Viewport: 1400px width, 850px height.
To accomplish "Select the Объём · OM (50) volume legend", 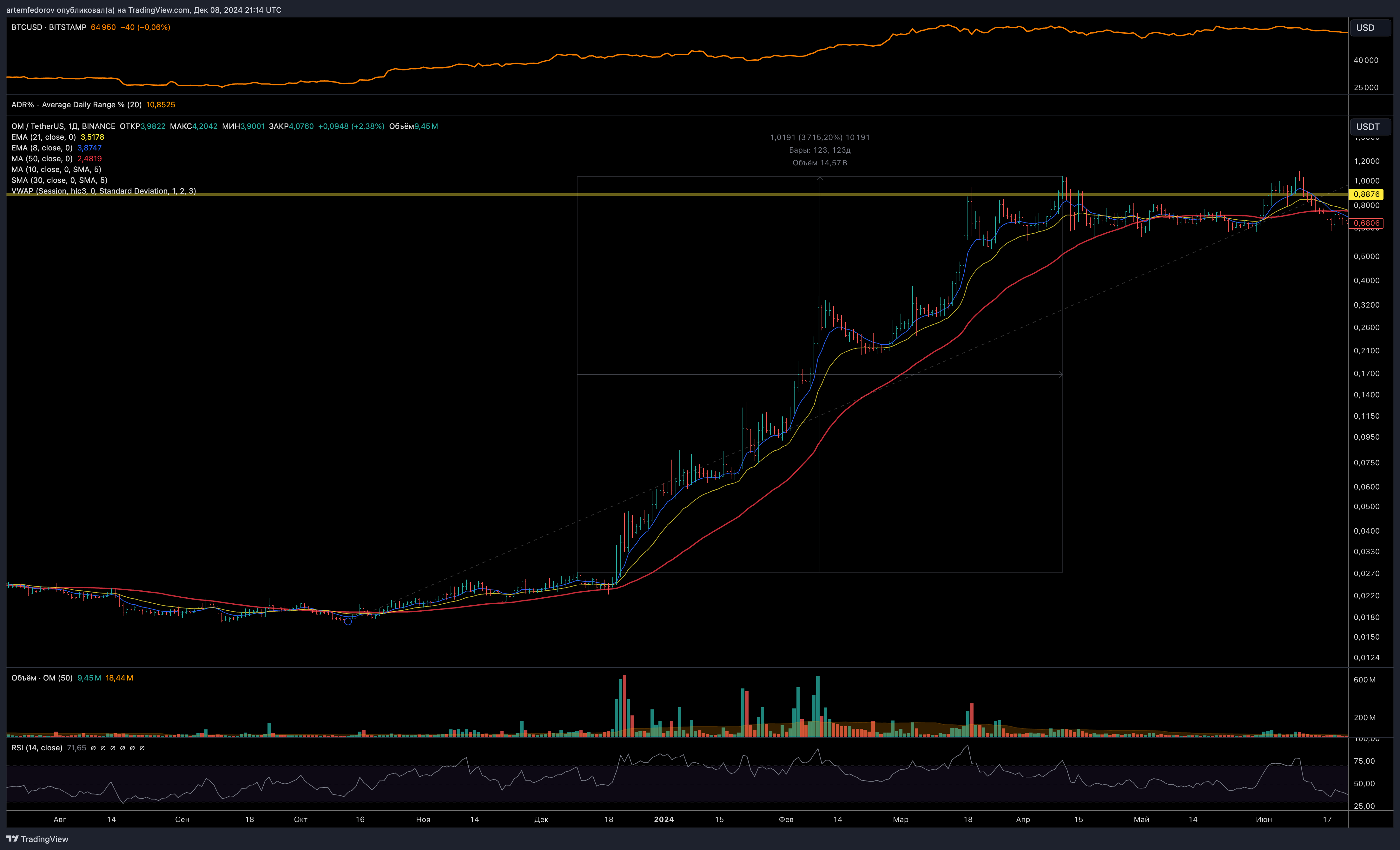I will coord(42,678).
